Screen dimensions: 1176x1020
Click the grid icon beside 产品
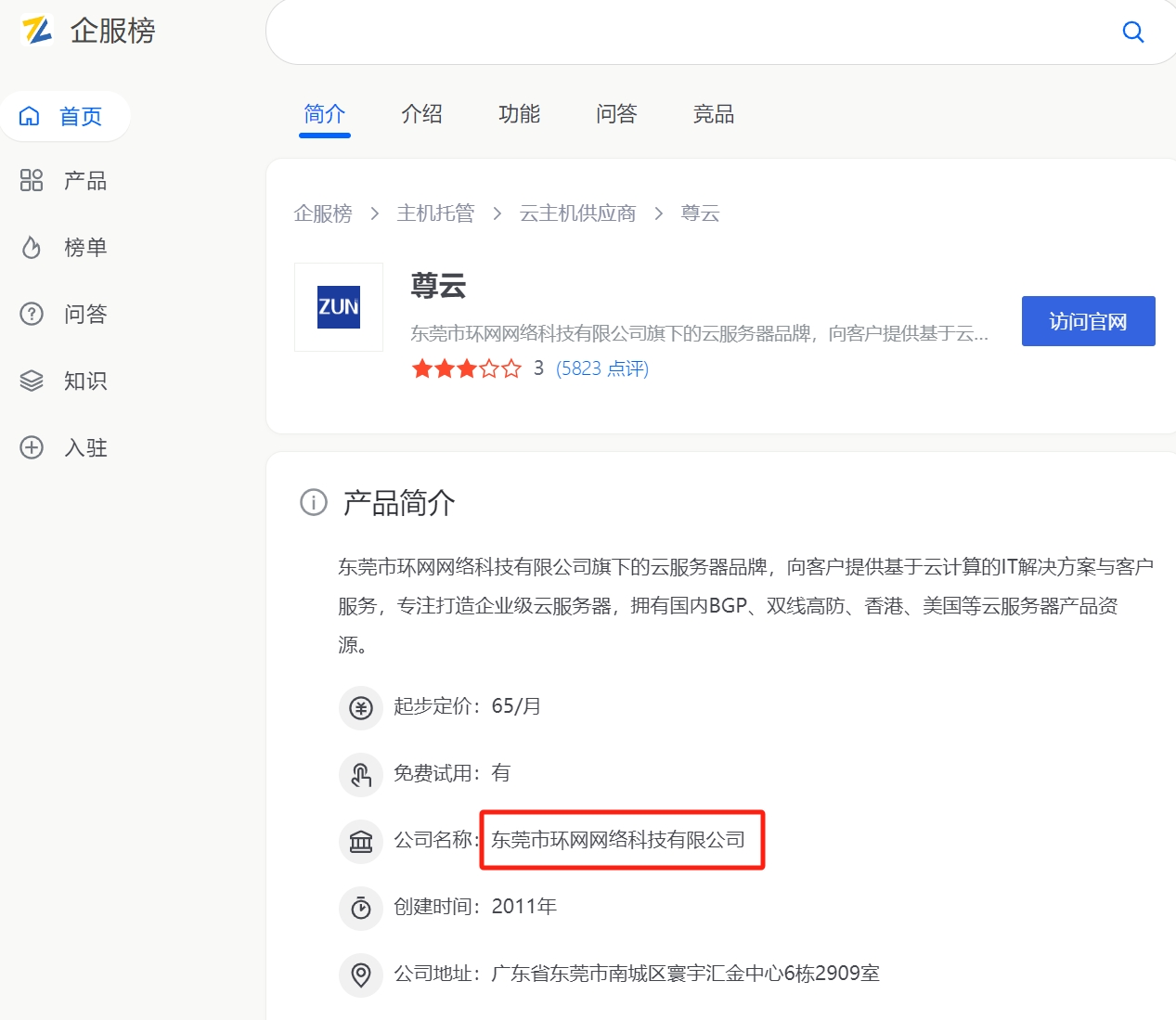pos(32,180)
